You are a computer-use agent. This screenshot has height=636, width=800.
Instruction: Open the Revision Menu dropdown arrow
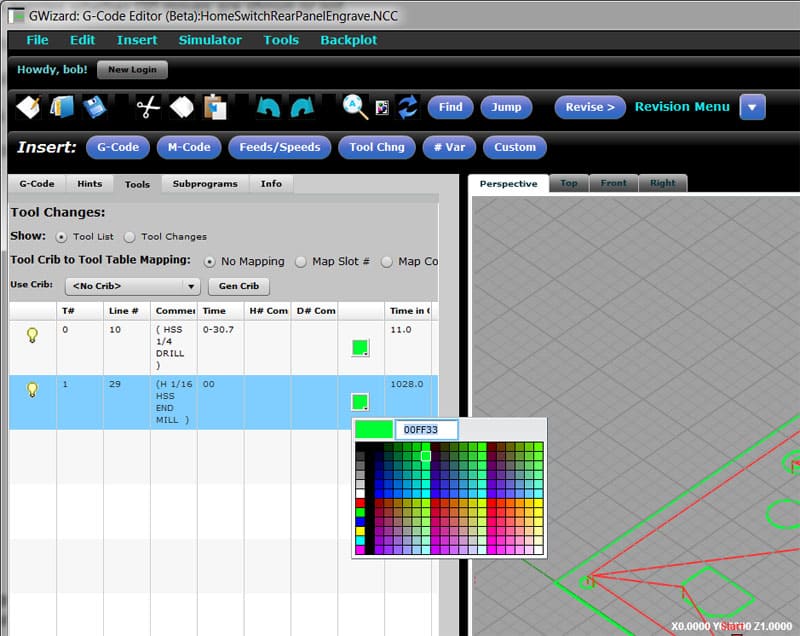[x=753, y=106]
